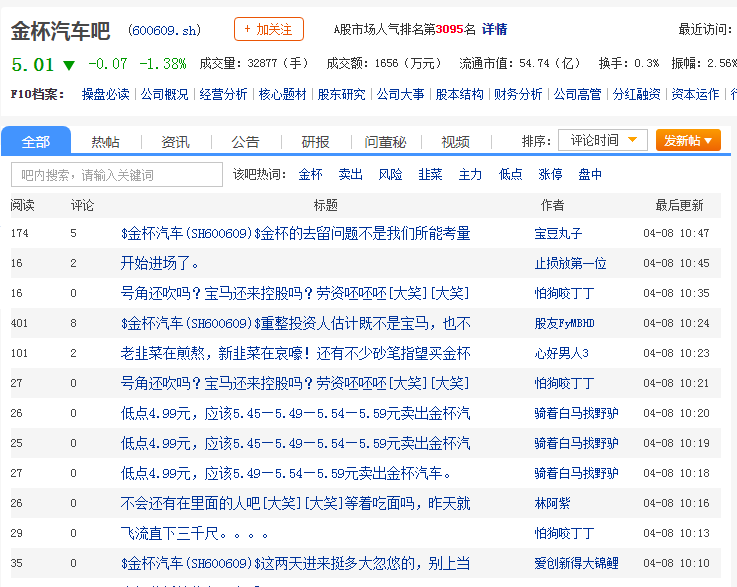Click the 评论 column header
Screen dimensions: 737x587
click(x=82, y=205)
